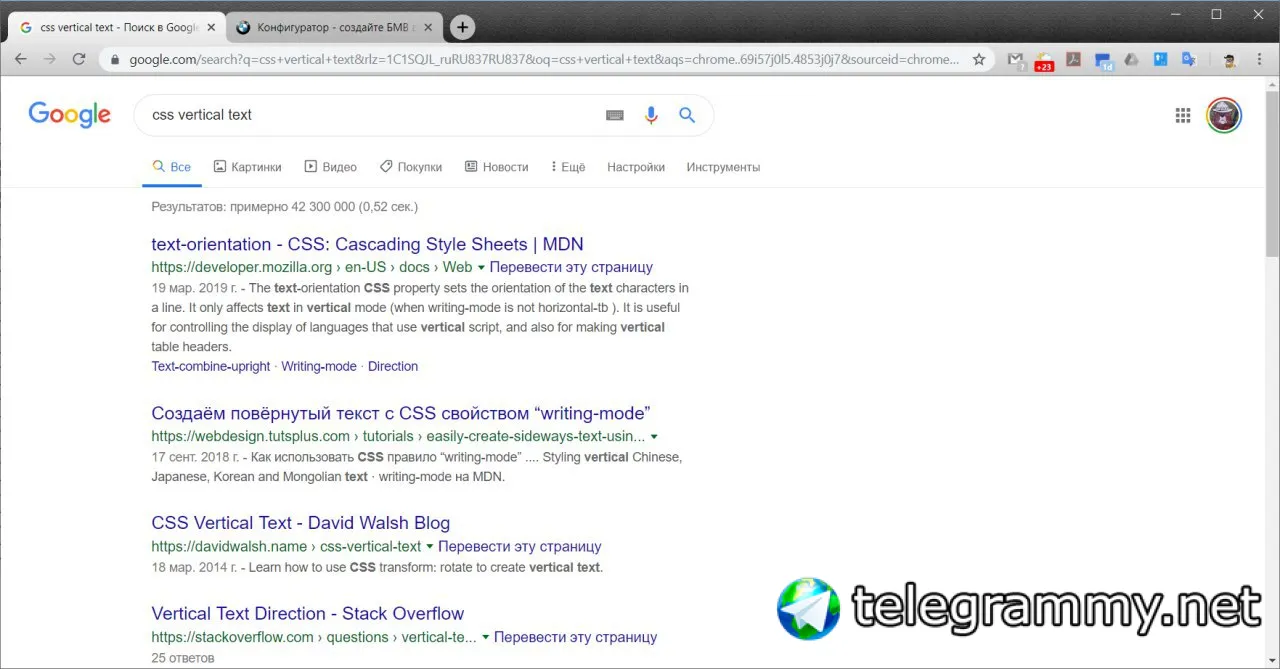
Task: Click the blue search magnifier button
Action: [687, 115]
